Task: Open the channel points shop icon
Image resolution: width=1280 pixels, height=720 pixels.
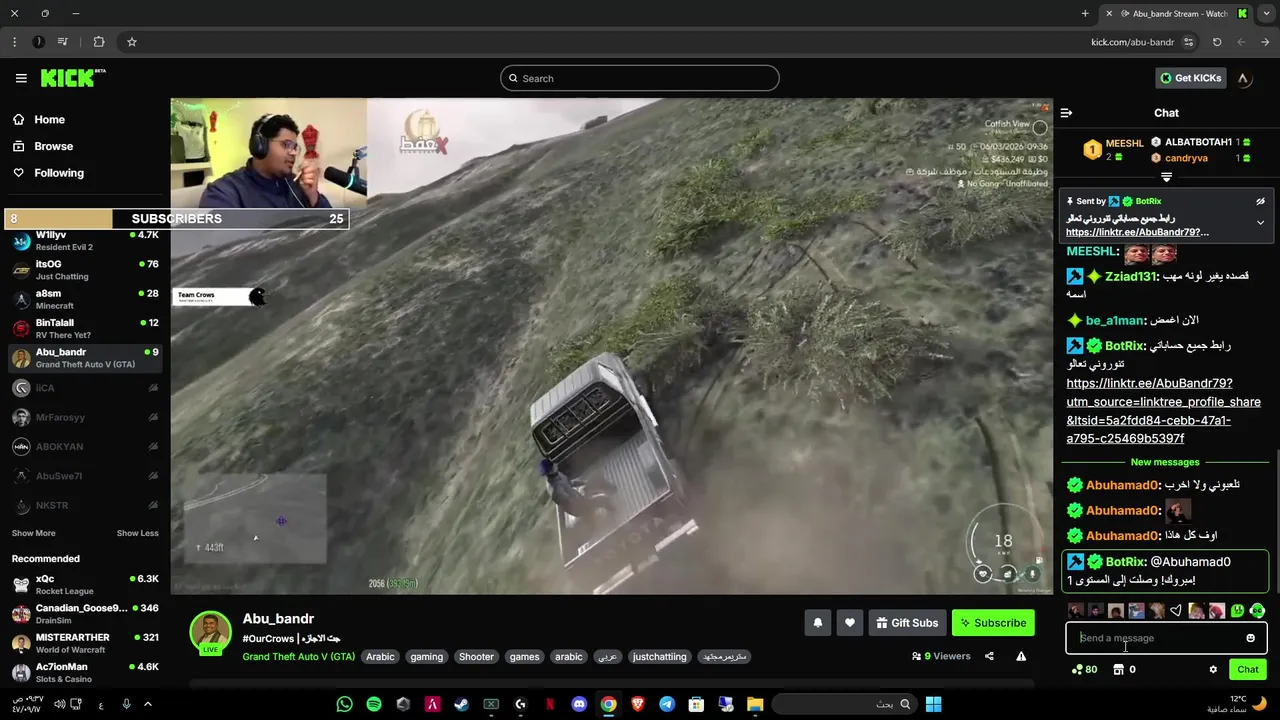Action: pos(1119,670)
